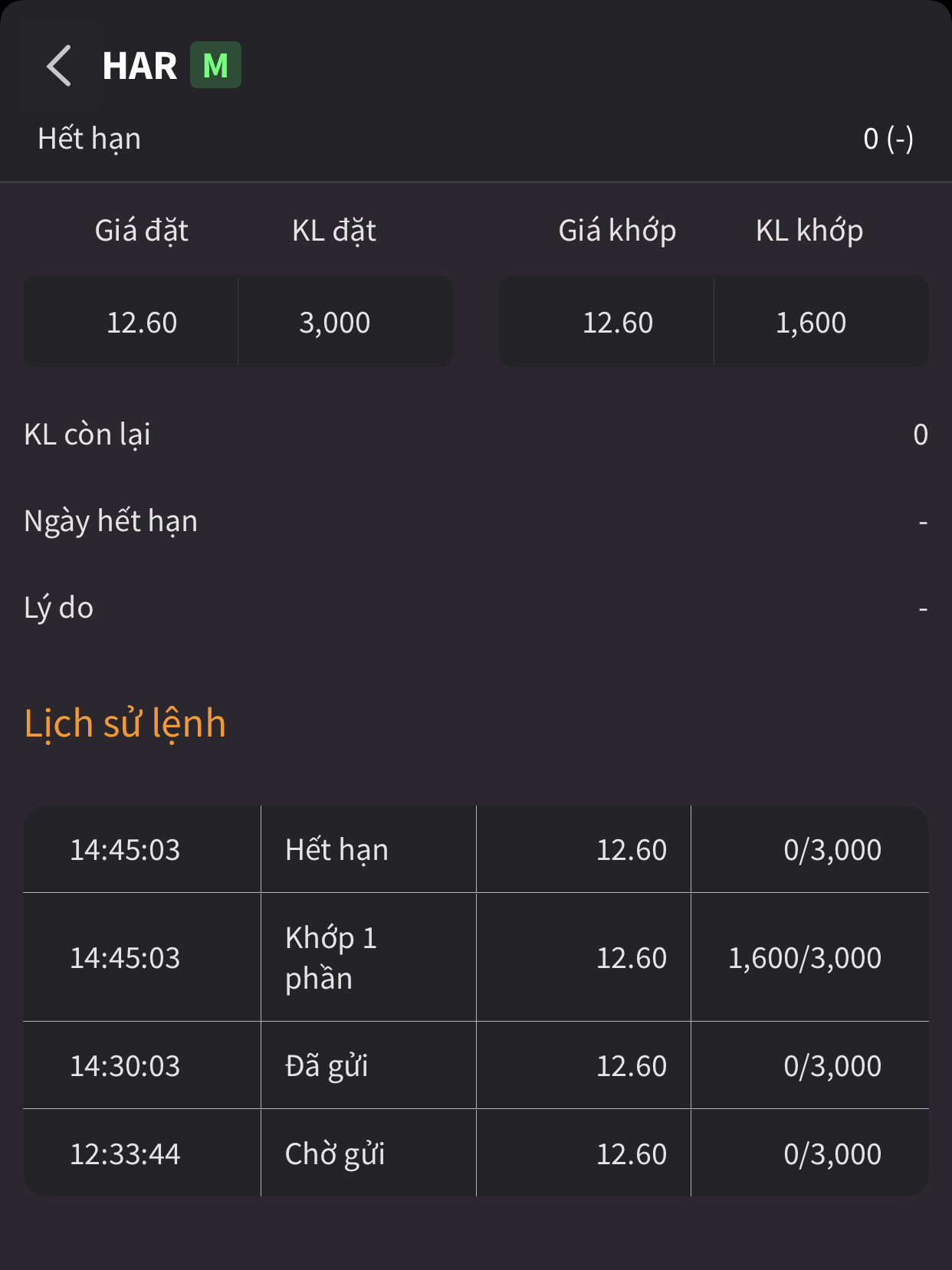The image size is (952, 1270).
Task: Tap the Hết hạn status label
Action: [90, 139]
